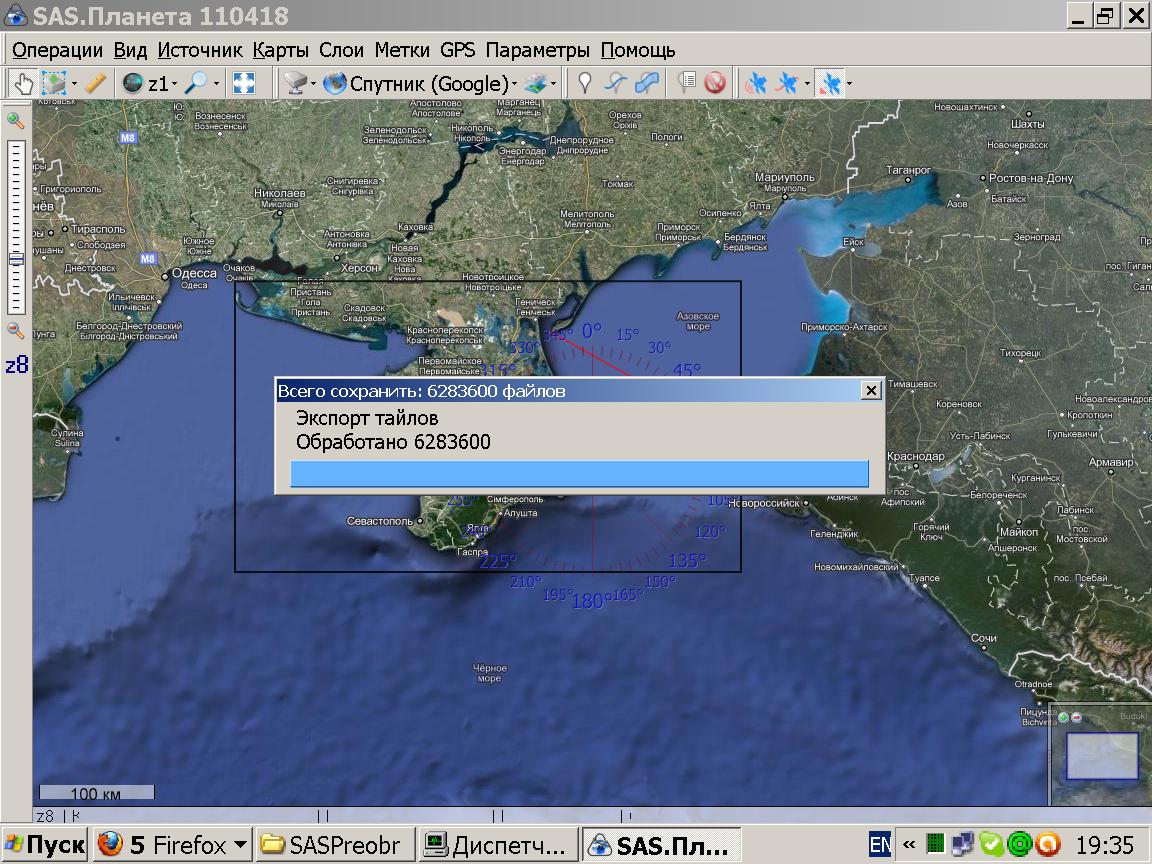Toggle the first GPS satellite connect button
Image resolution: width=1152 pixels, height=864 pixels.
tap(756, 84)
